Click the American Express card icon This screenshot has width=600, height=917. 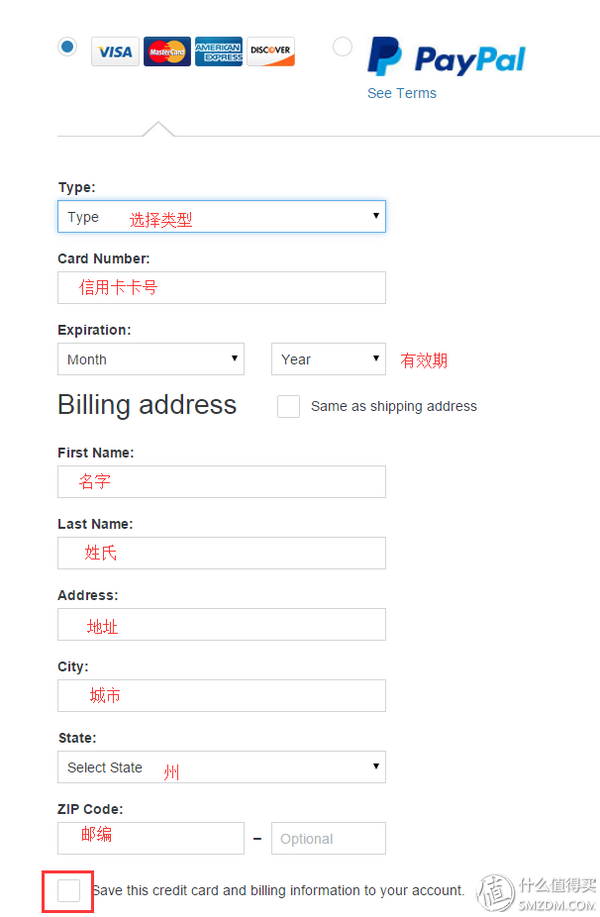pyautogui.click(x=219, y=51)
